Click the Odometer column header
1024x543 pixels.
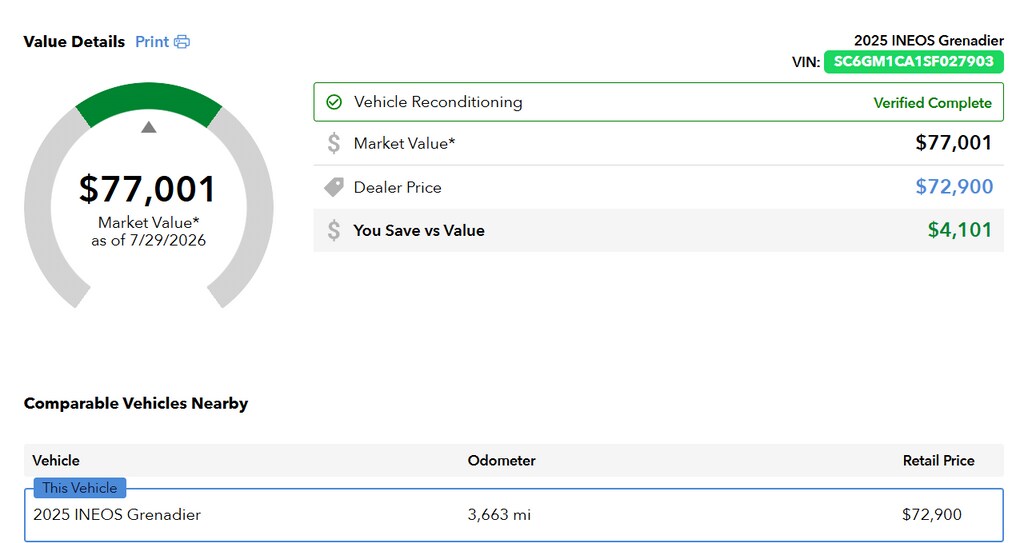pyautogui.click(x=502, y=461)
